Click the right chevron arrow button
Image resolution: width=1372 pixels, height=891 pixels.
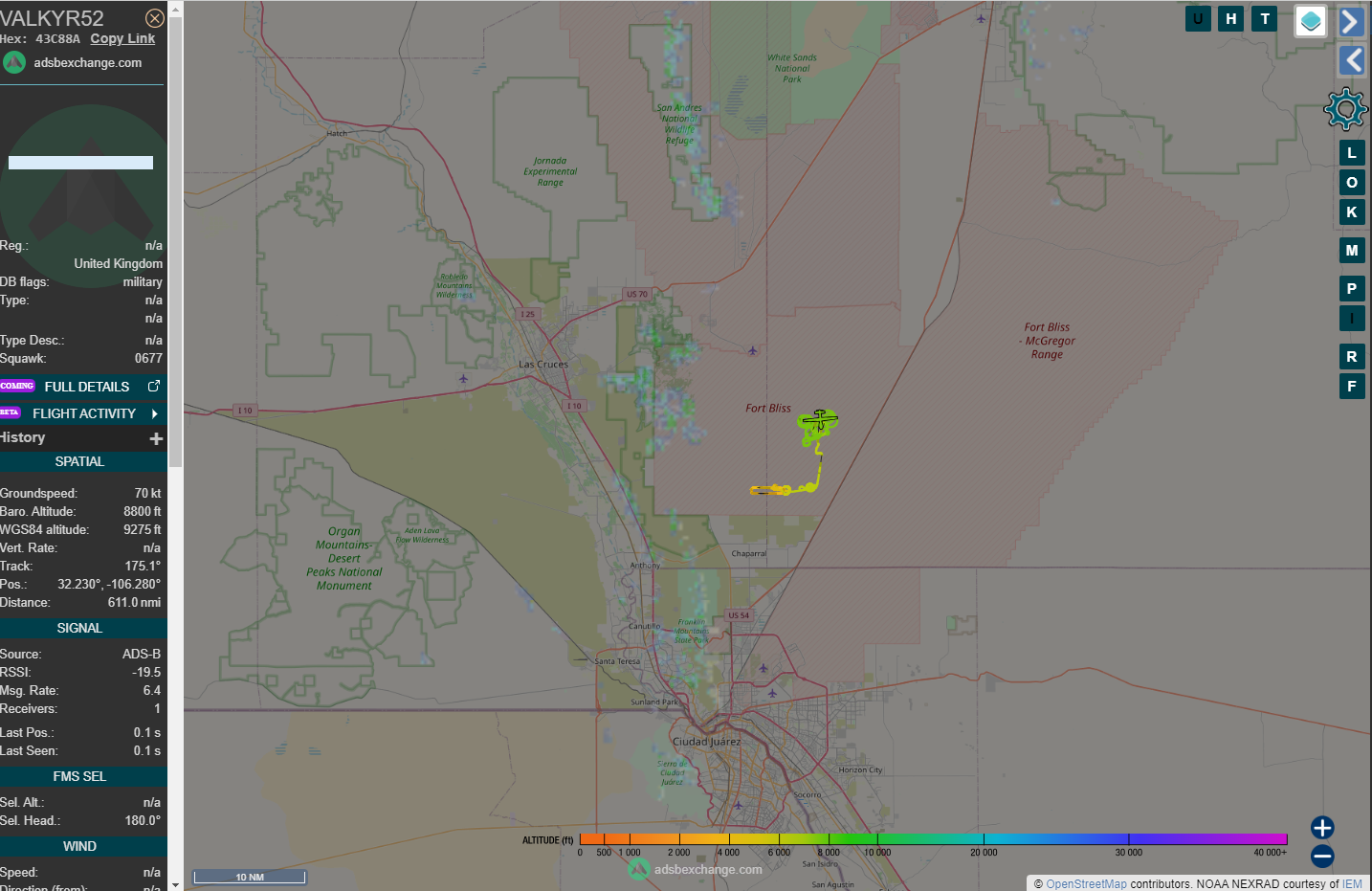pos(1351,21)
